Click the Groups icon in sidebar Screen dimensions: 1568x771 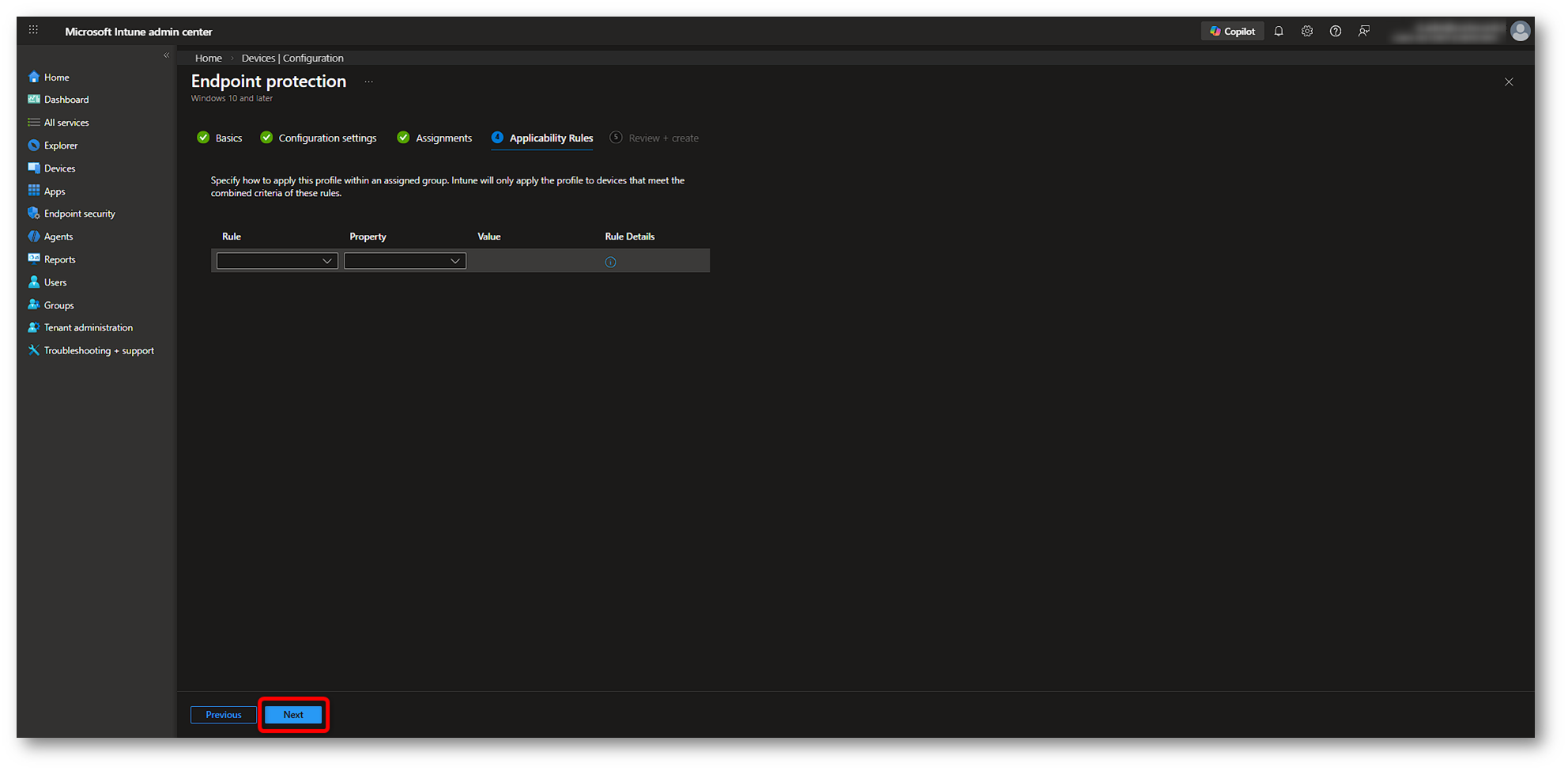pos(34,304)
